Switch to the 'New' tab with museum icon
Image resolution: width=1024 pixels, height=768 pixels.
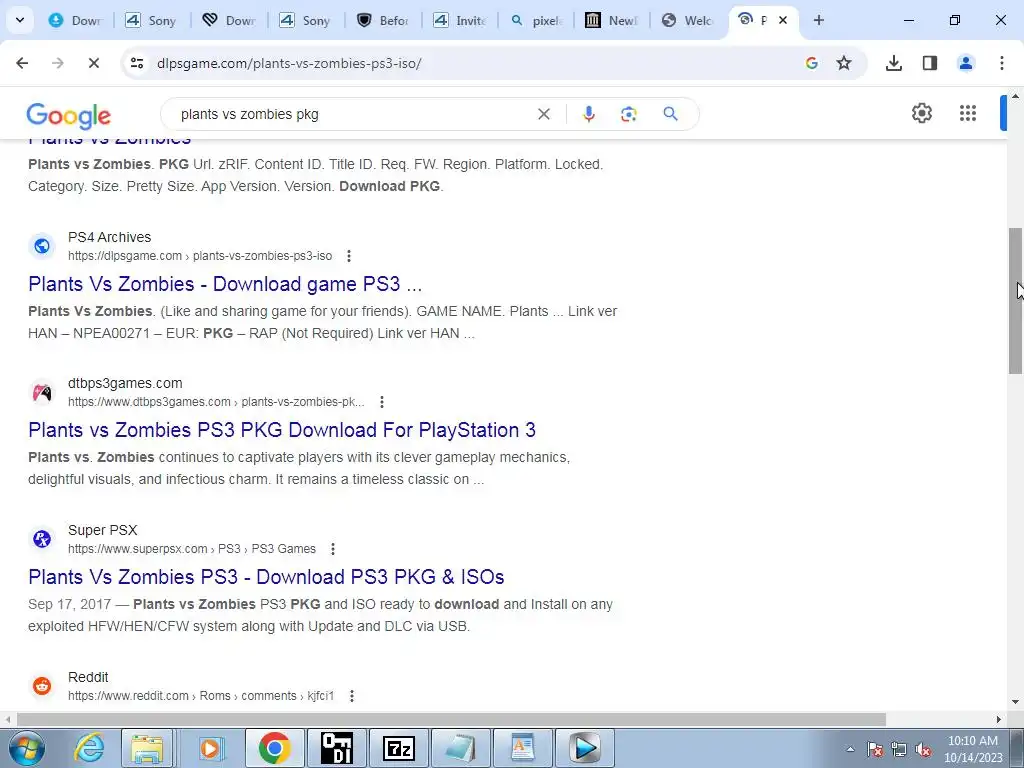tap(612, 20)
